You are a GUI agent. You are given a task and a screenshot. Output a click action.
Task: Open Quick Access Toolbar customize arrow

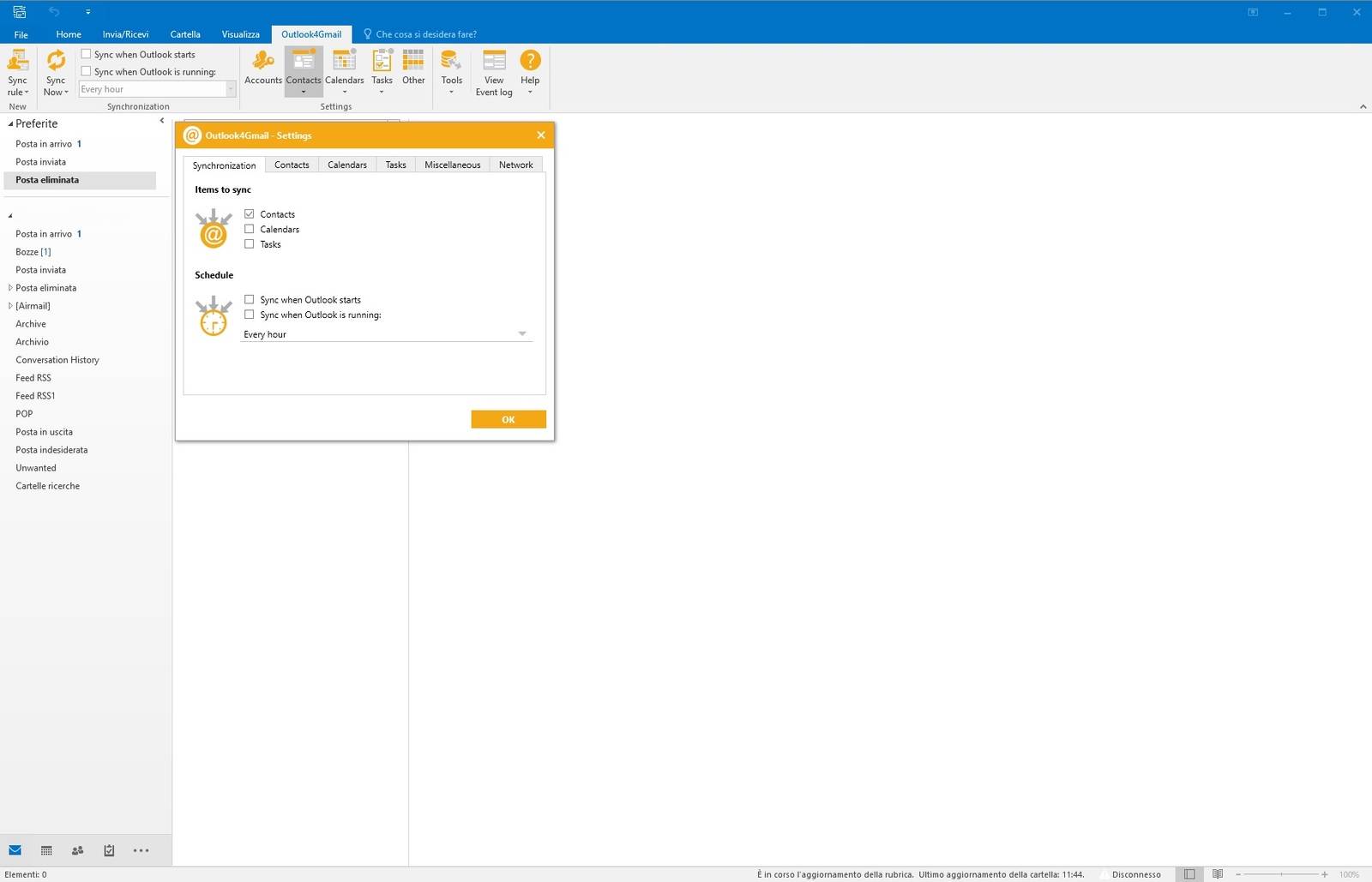tap(87, 12)
